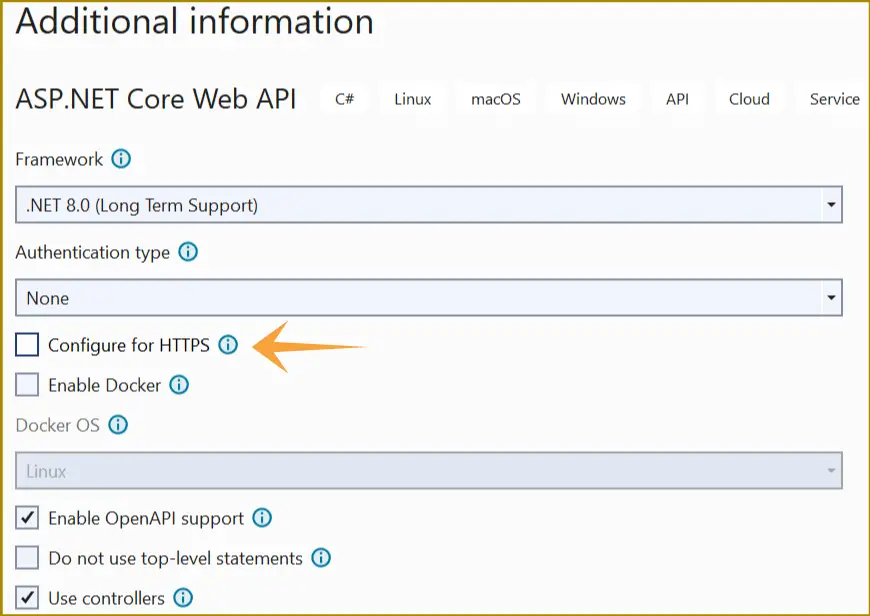Open the Docker OS Linux dropdown
870x616 pixels.
(429, 471)
